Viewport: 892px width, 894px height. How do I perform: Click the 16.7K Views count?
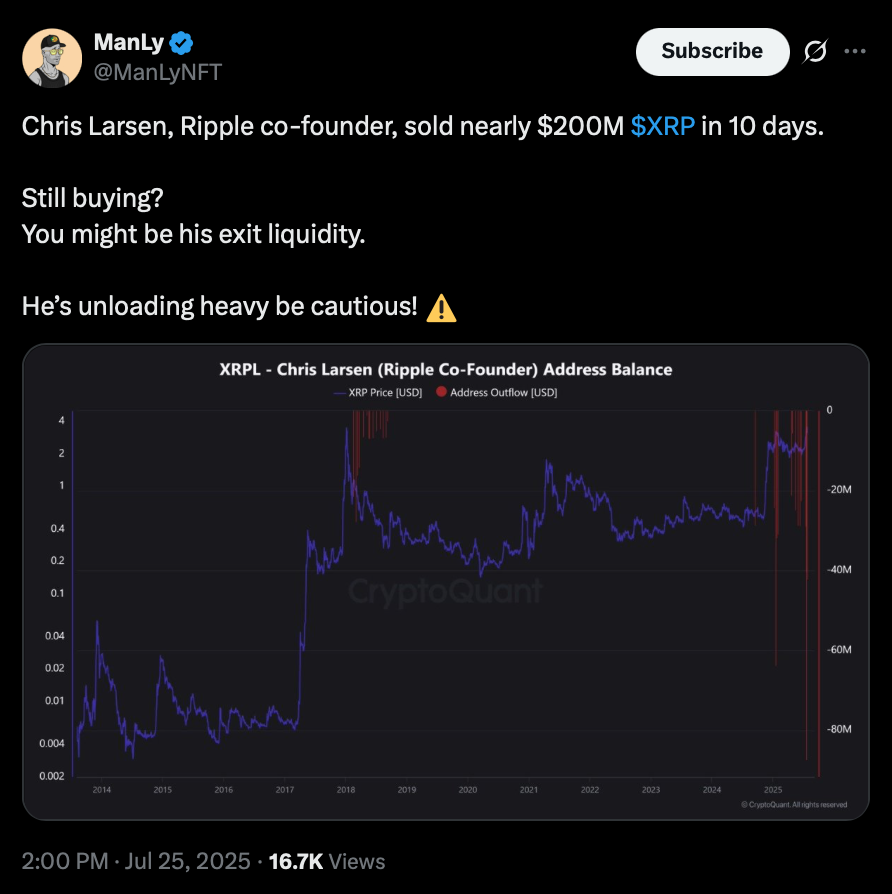326,861
